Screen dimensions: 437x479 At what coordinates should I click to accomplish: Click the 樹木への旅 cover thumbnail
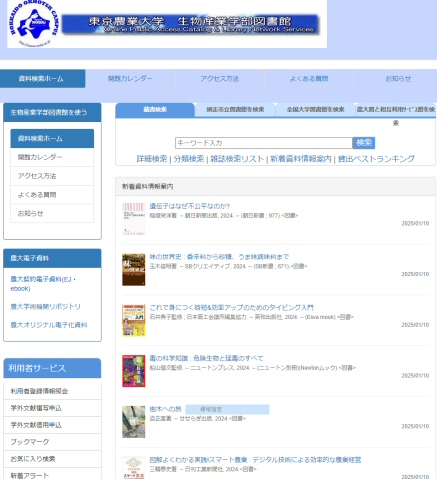coord(133,422)
